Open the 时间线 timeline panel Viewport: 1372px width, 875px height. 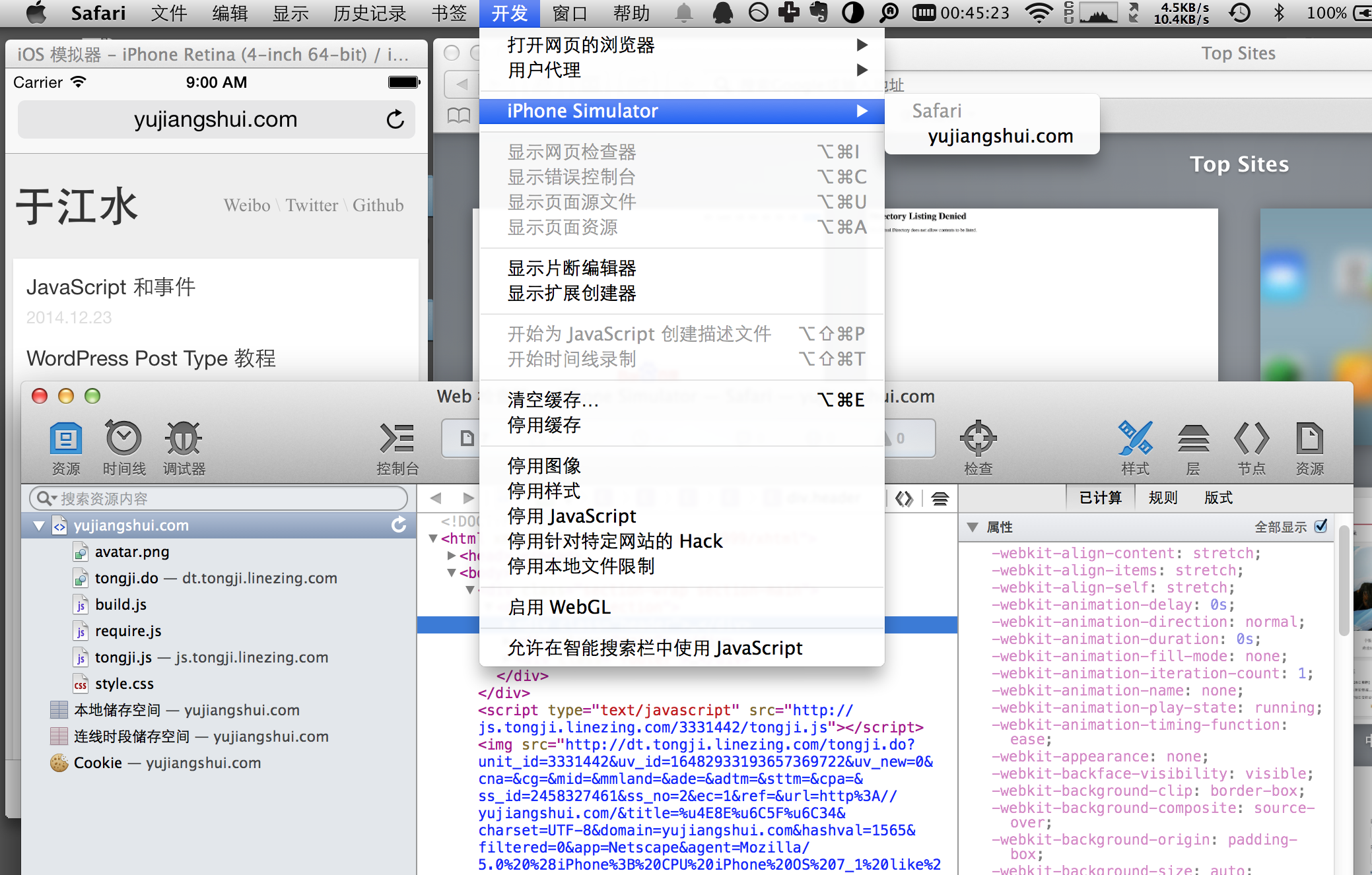tap(124, 449)
